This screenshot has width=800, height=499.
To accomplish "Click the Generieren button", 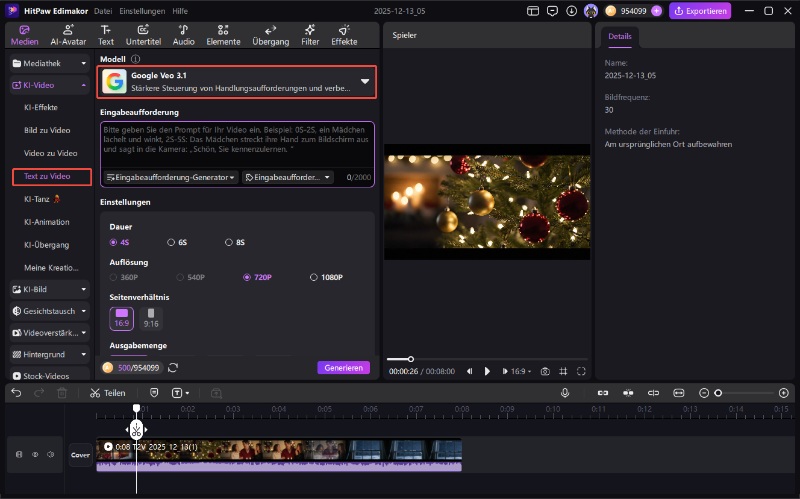I will coord(343,368).
